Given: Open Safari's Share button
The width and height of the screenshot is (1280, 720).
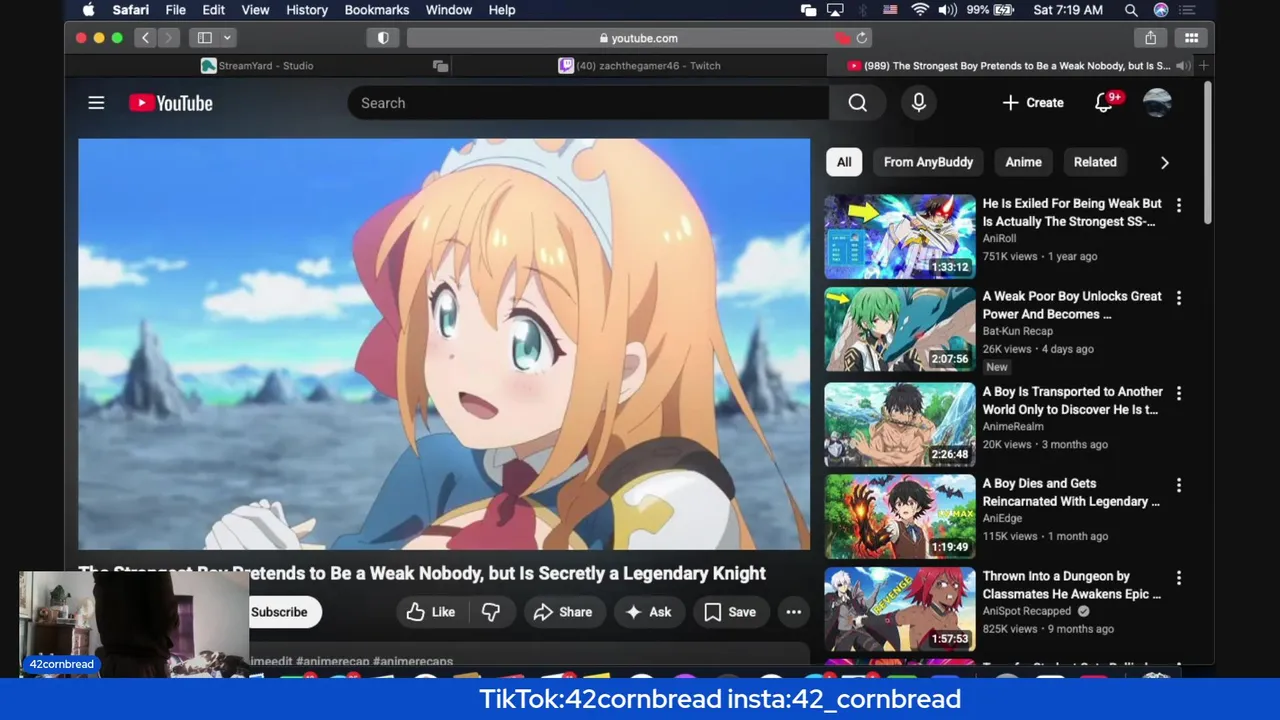Looking at the screenshot, I should [x=1150, y=38].
